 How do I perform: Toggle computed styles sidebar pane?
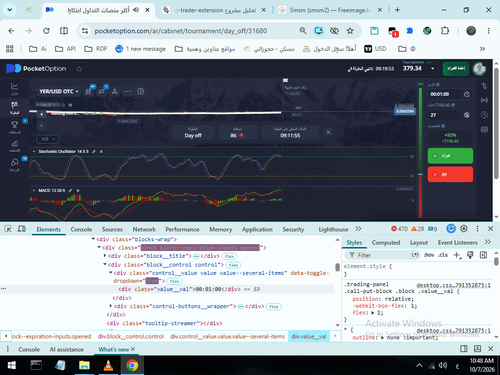click(483, 255)
